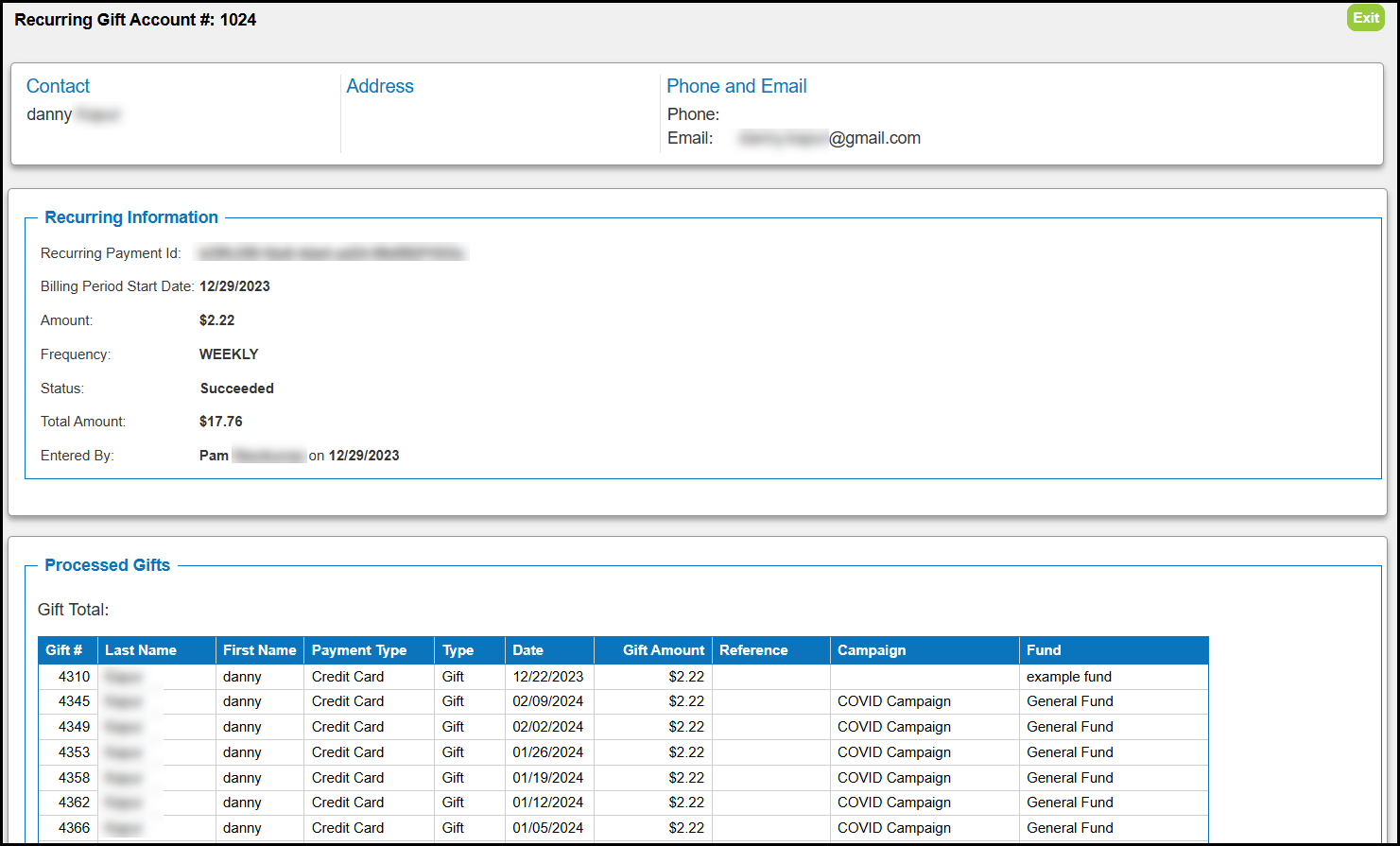
Task: Click the Recurring Gift Account # title
Action: click(135, 20)
